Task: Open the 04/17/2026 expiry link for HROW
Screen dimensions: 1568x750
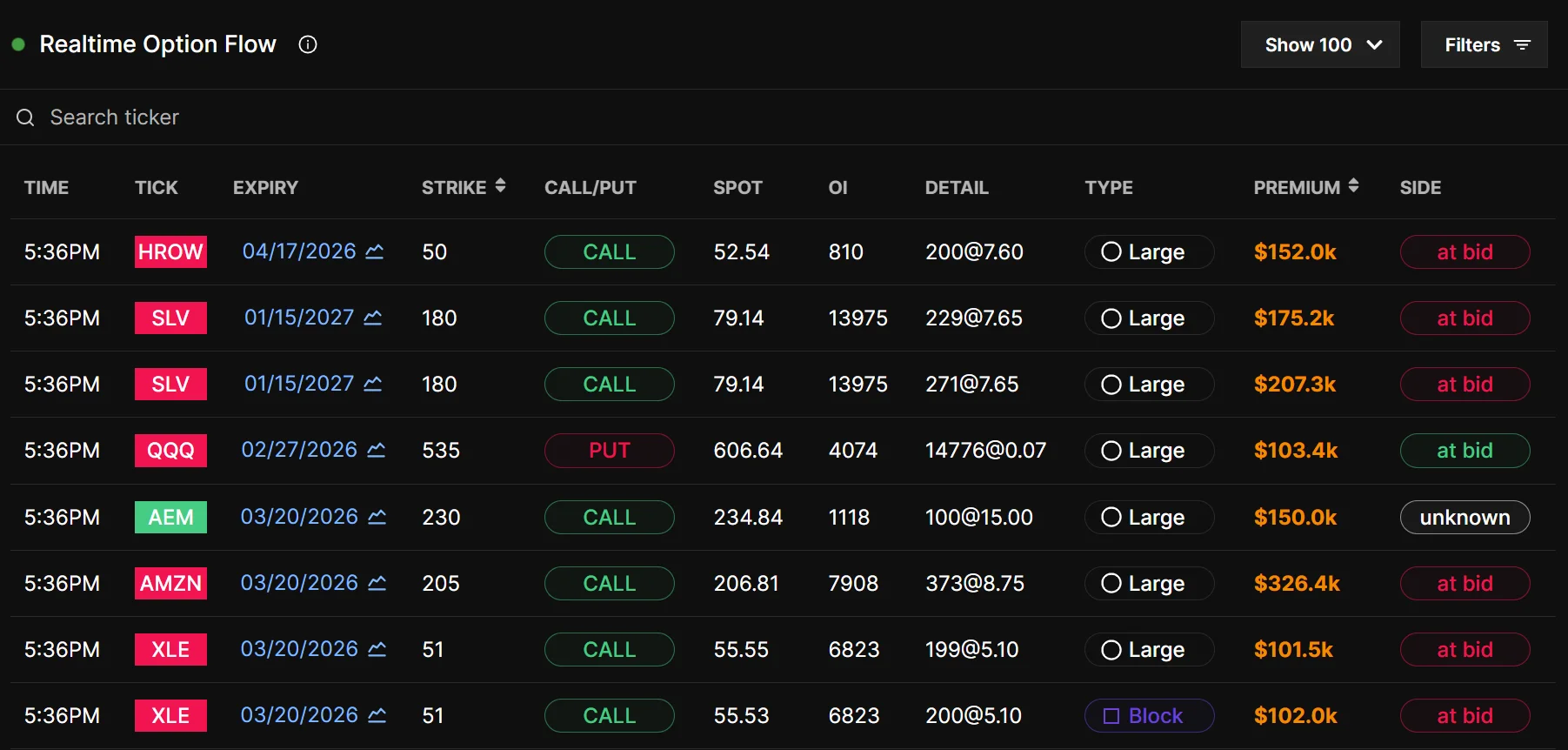Action: tap(299, 251)
